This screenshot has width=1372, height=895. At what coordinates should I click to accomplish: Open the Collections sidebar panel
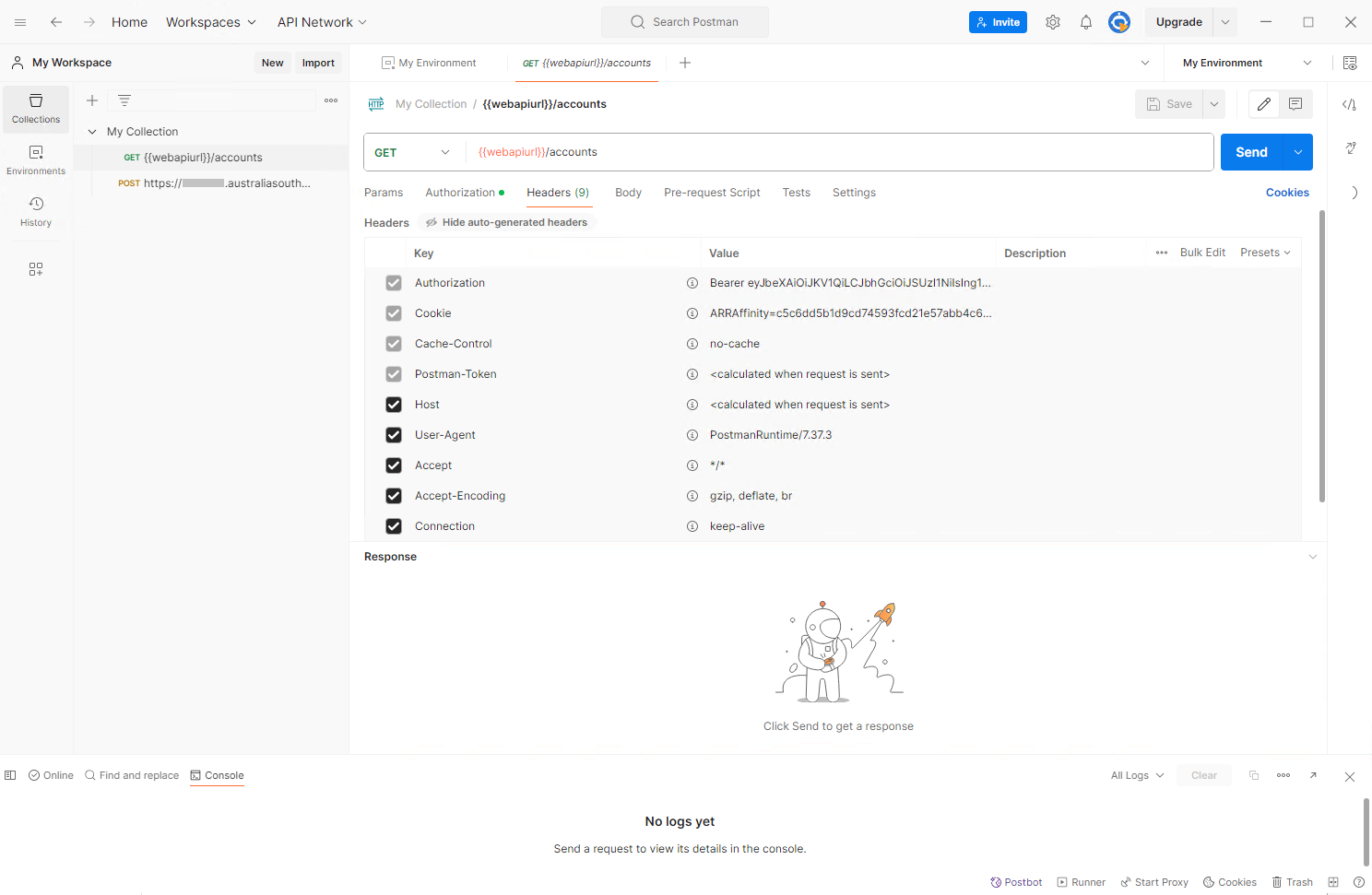click(x=36, y=109)
